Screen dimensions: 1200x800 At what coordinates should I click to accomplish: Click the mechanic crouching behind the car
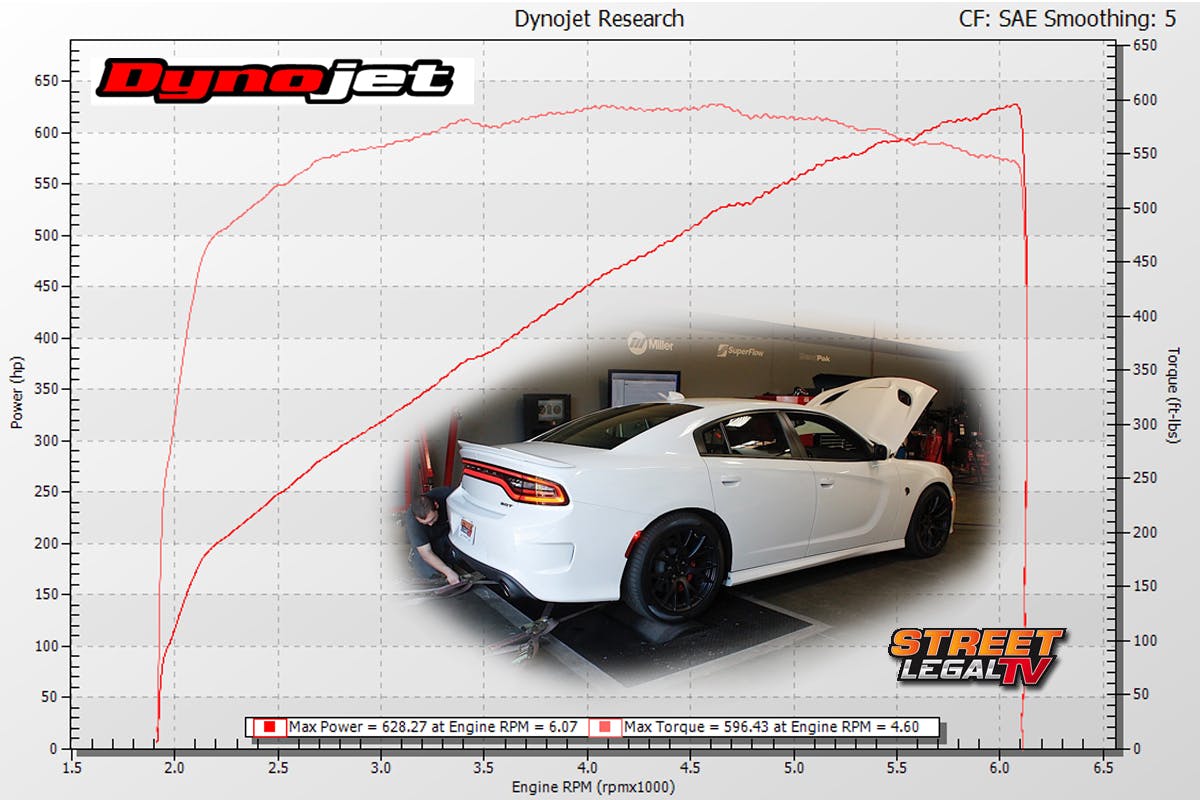432,530
